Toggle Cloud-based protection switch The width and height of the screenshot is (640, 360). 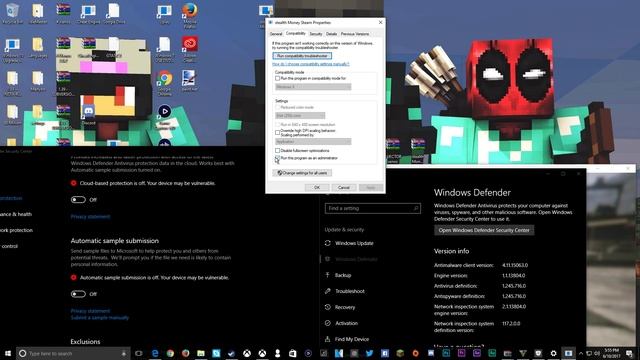point(78,200)
